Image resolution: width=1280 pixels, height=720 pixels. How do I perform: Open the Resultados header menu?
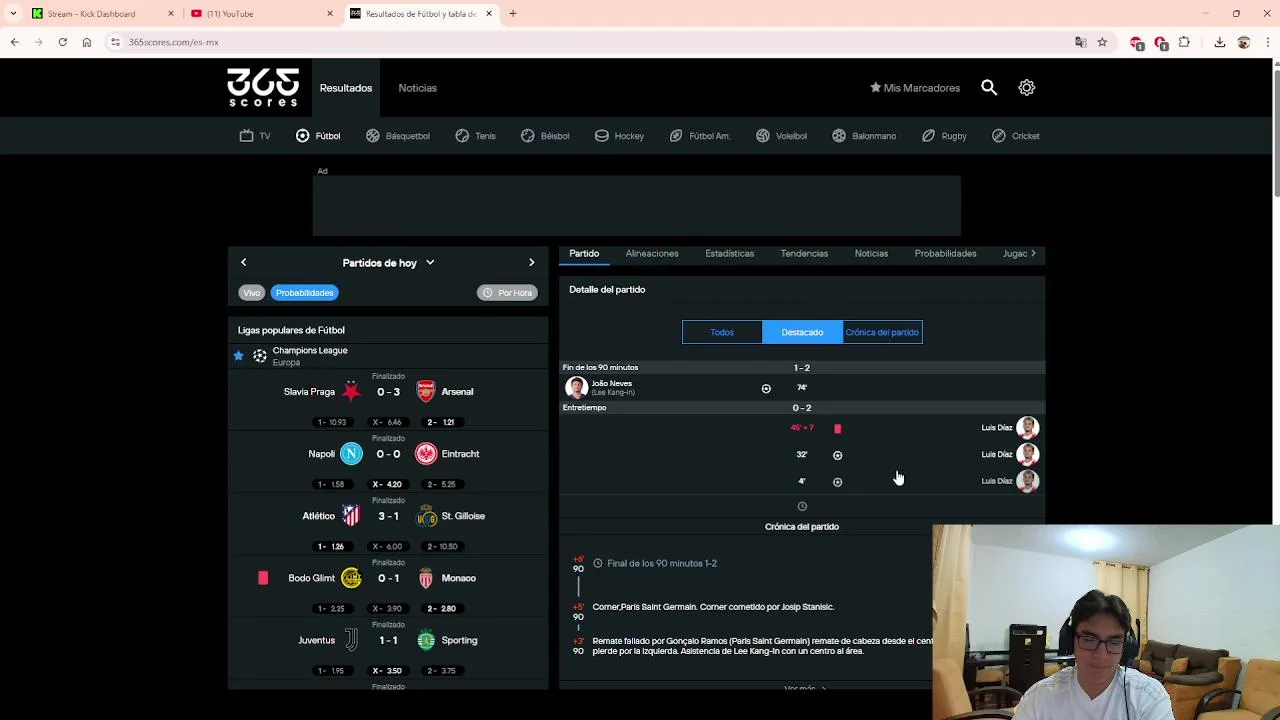[x=346, y=88]
